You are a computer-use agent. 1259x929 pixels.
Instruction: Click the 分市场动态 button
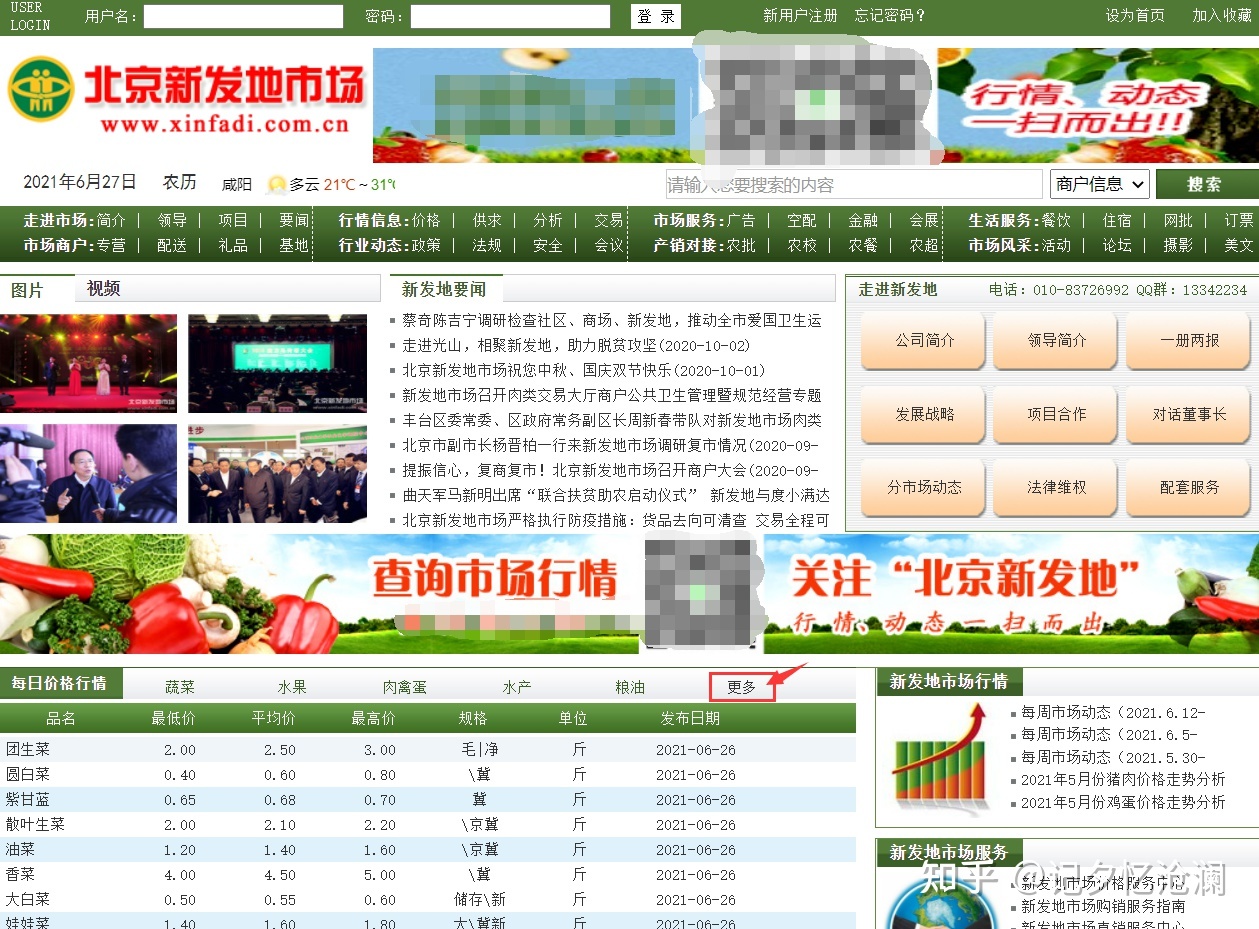924,488
